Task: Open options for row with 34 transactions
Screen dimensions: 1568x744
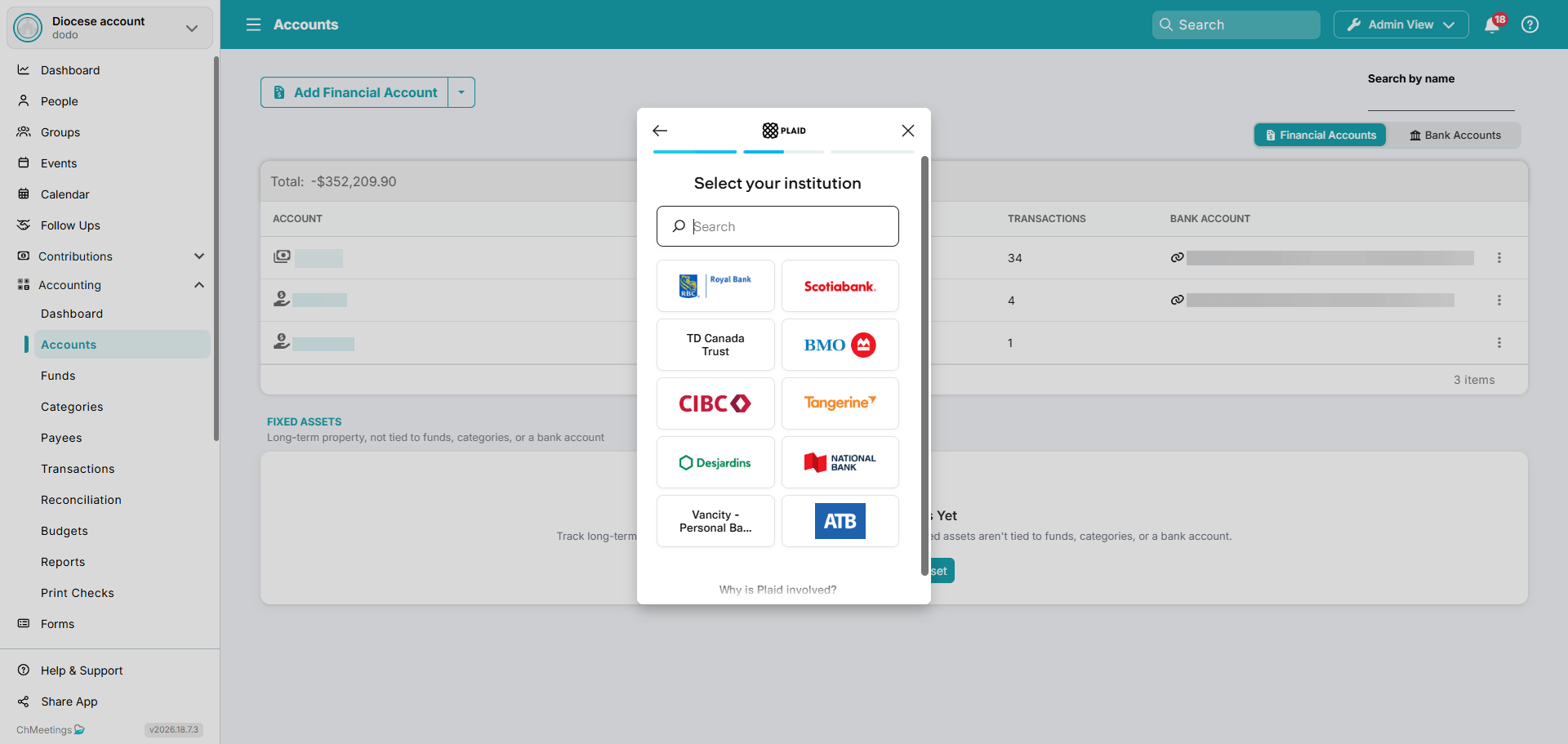Action: point(1499,258)
